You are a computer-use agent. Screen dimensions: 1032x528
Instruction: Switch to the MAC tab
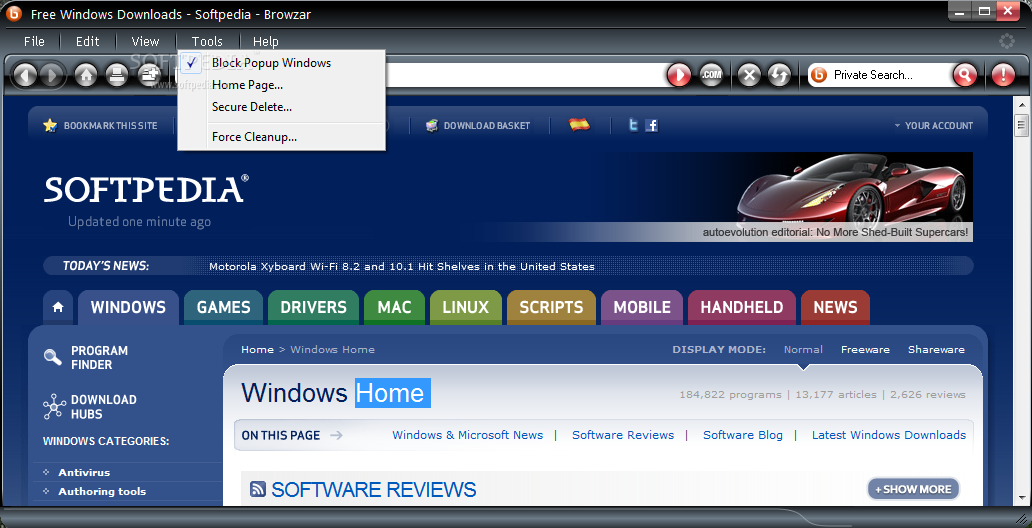(x=394, y=307)
